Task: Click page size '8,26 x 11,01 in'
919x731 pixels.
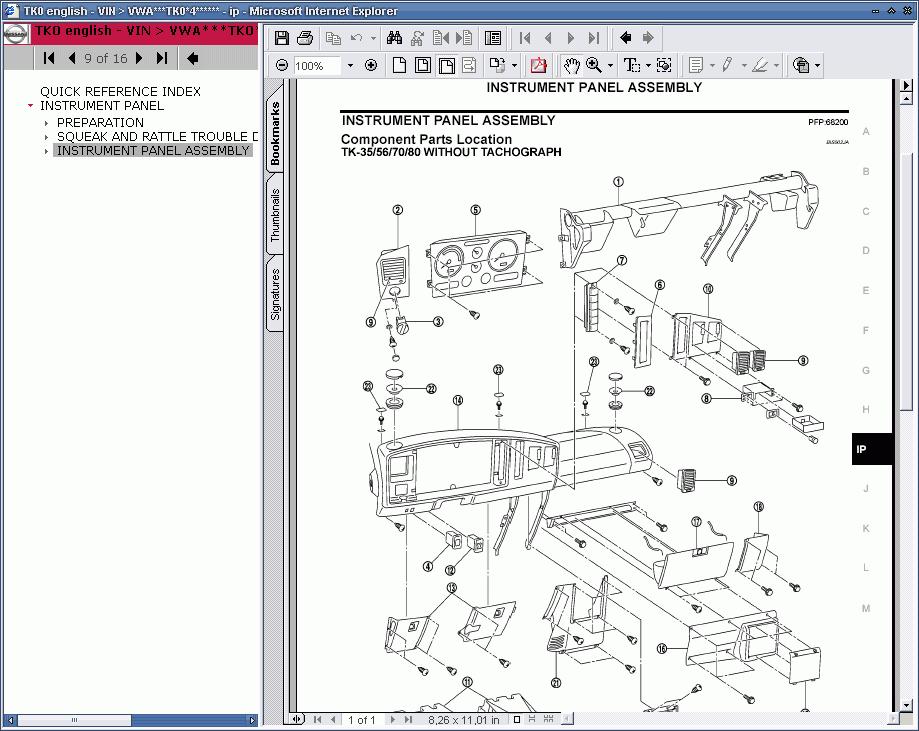Action: tap(464, 720)
